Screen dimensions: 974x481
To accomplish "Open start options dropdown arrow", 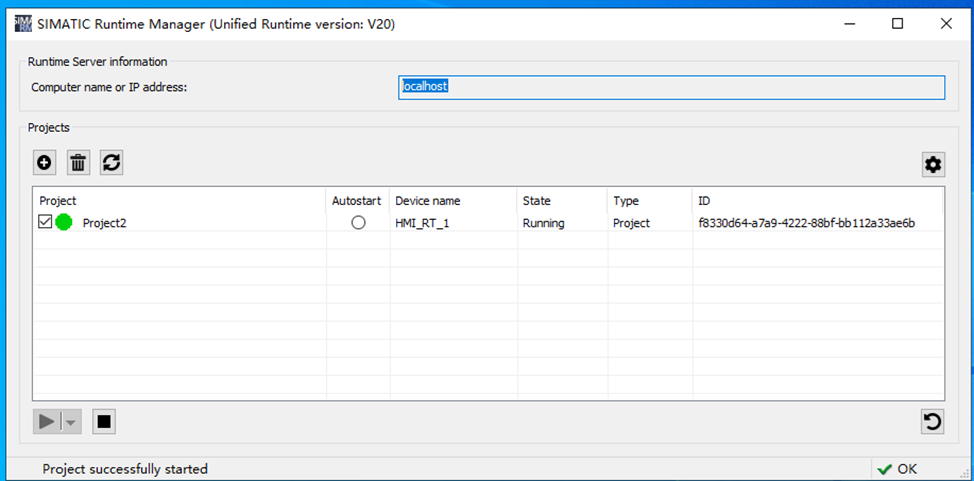I will pos(71,422).
